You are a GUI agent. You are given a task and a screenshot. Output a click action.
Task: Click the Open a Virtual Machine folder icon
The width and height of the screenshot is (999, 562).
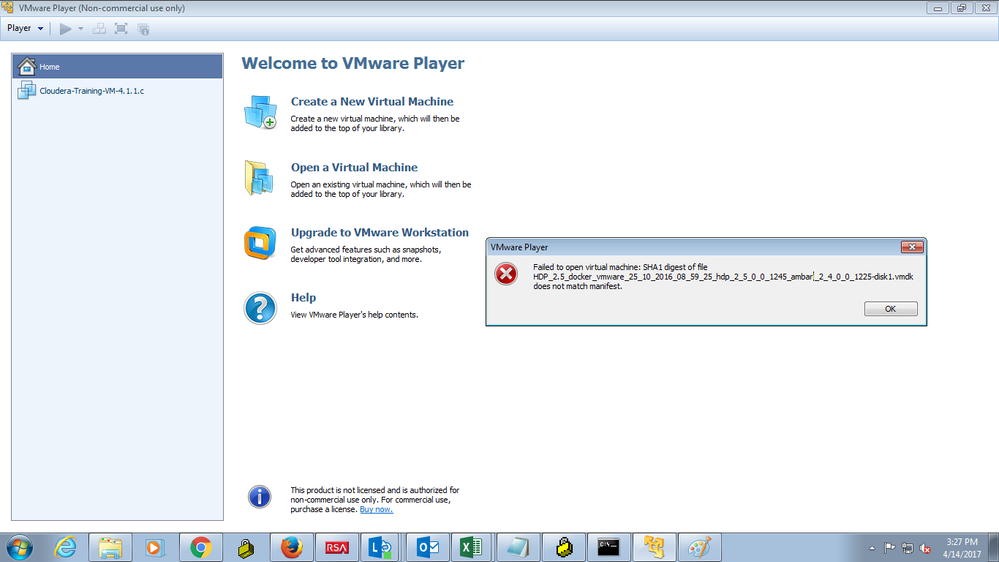click(x=259, y=178)
